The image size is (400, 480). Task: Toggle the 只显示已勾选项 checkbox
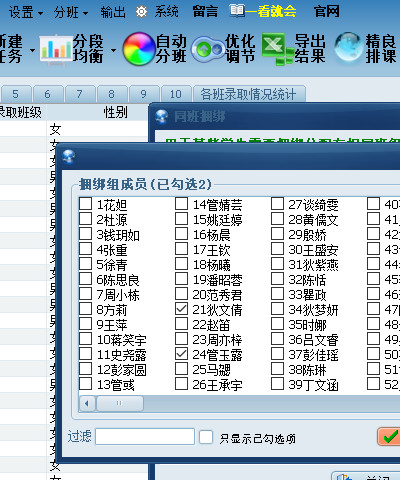pyautogui.click(x=206, y=437)
